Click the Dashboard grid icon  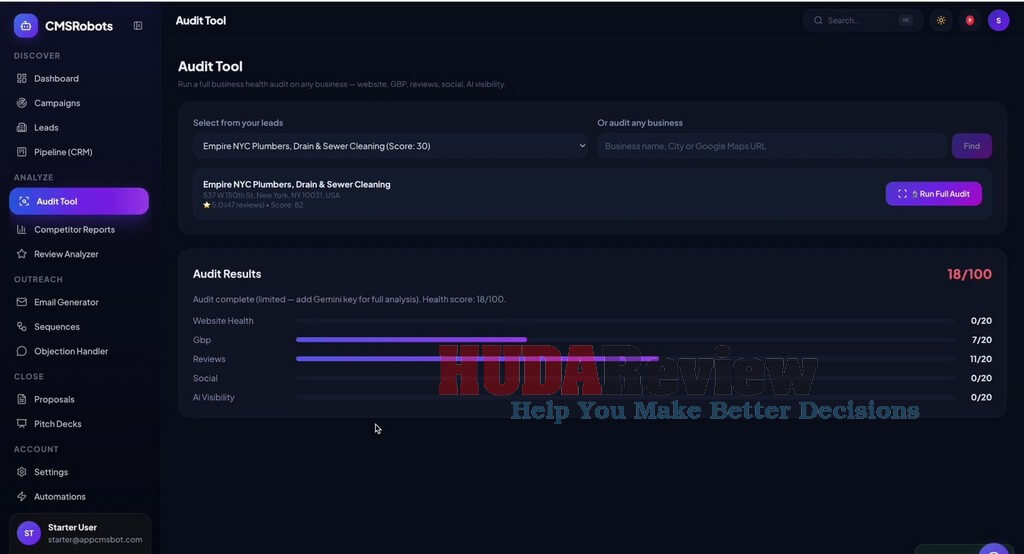(22, 78)
